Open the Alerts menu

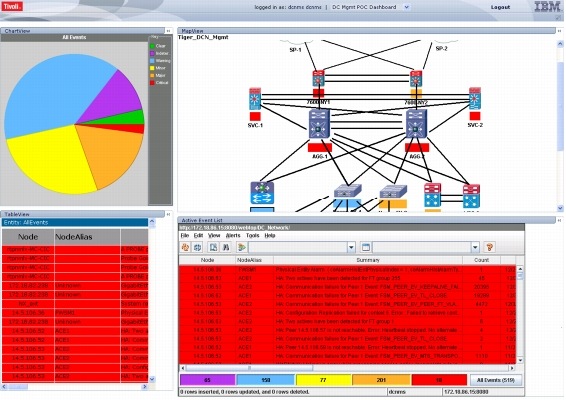(x=233, y=235)
